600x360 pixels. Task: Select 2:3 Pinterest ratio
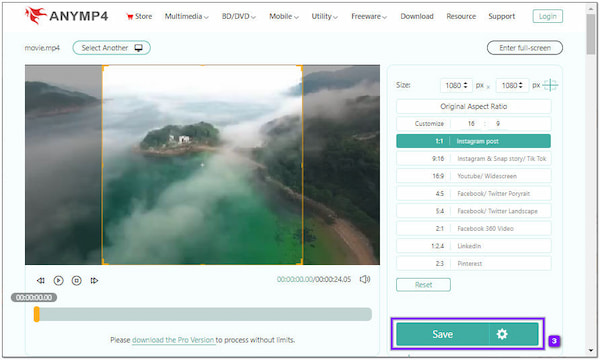click(x=473, y=263)
